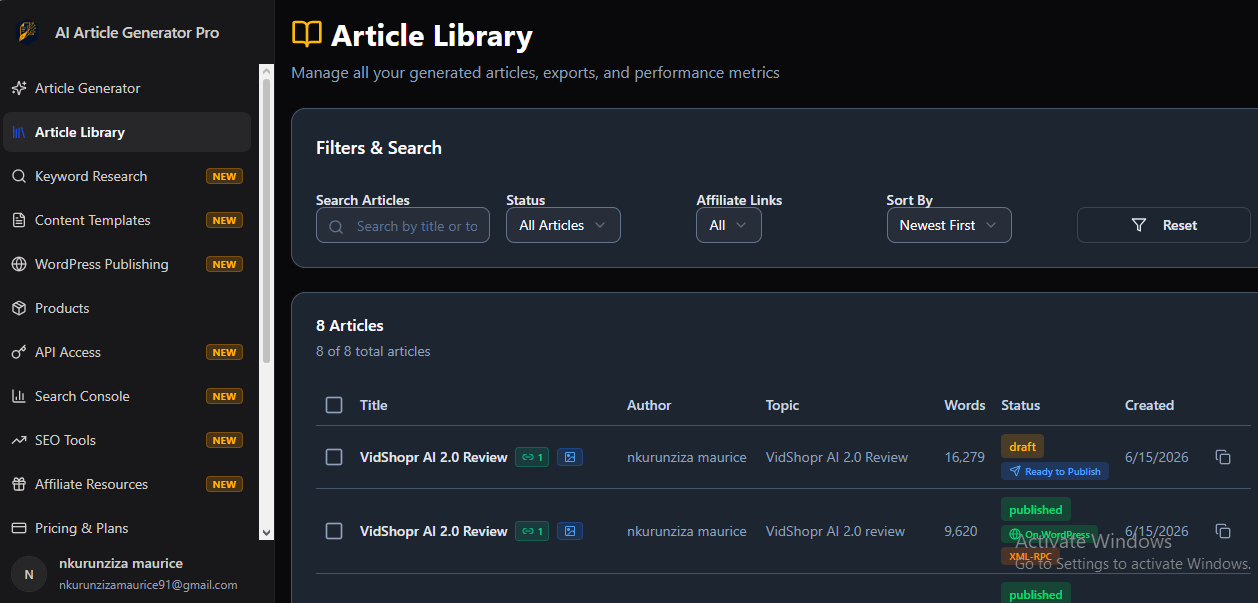Click the sparkle icon beside Article Generator
1258x603 pixels.
click(18, 88)
